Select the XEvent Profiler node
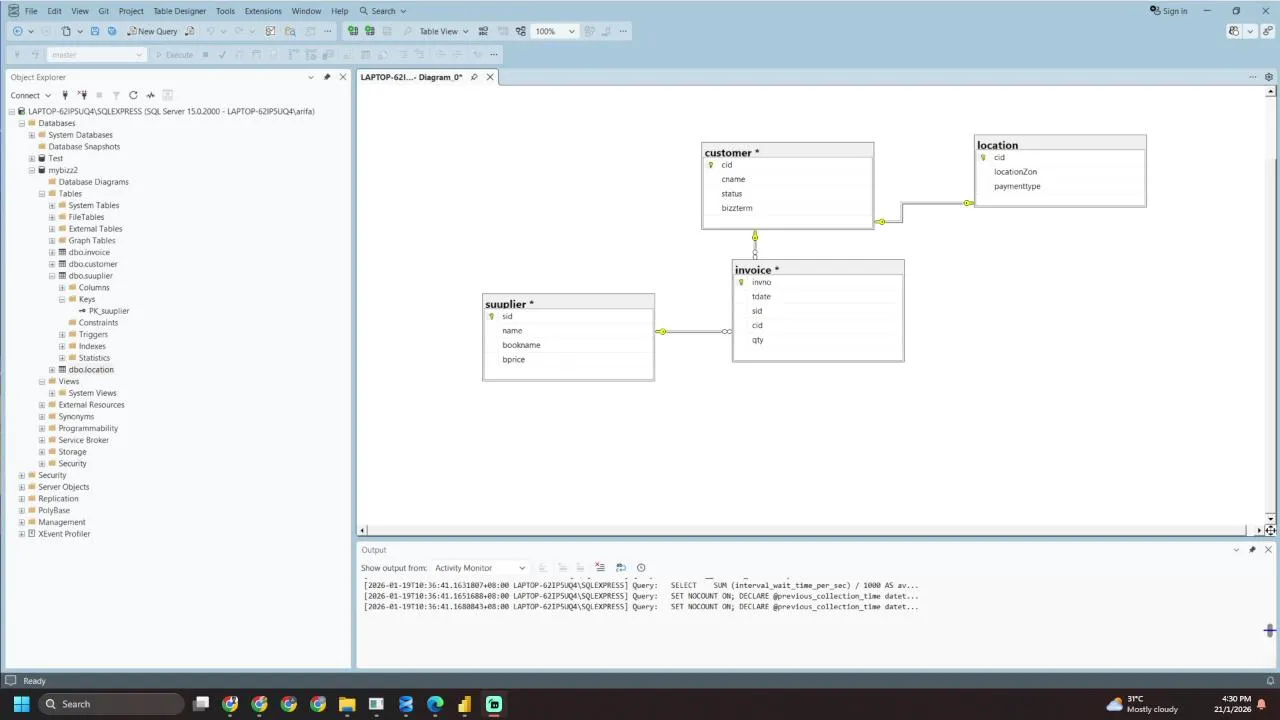 (x=64, y=534)
